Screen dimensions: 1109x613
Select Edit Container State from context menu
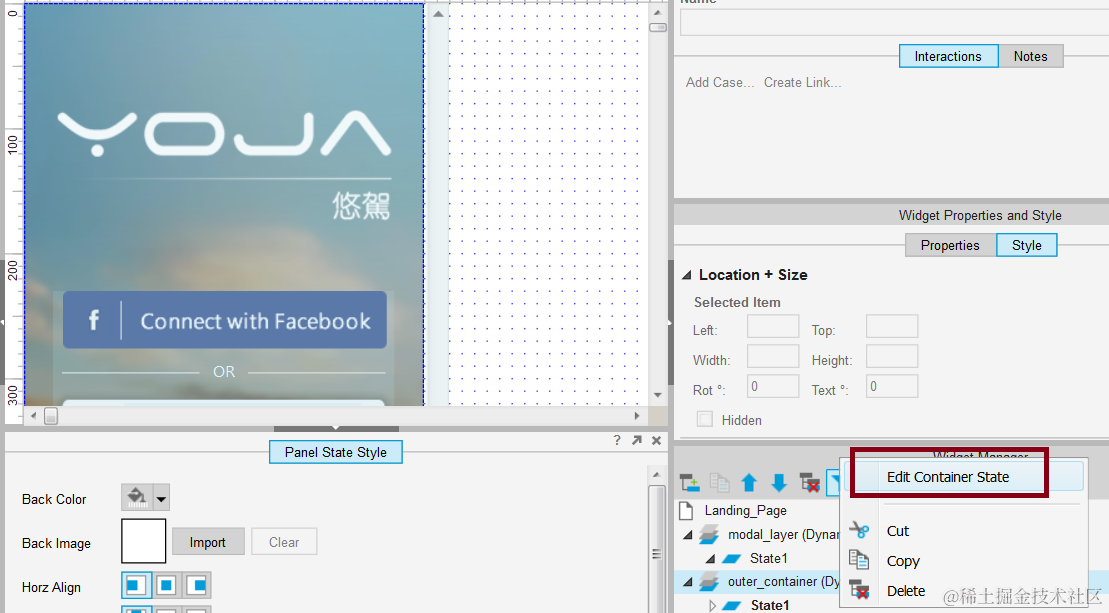[948, 477]
